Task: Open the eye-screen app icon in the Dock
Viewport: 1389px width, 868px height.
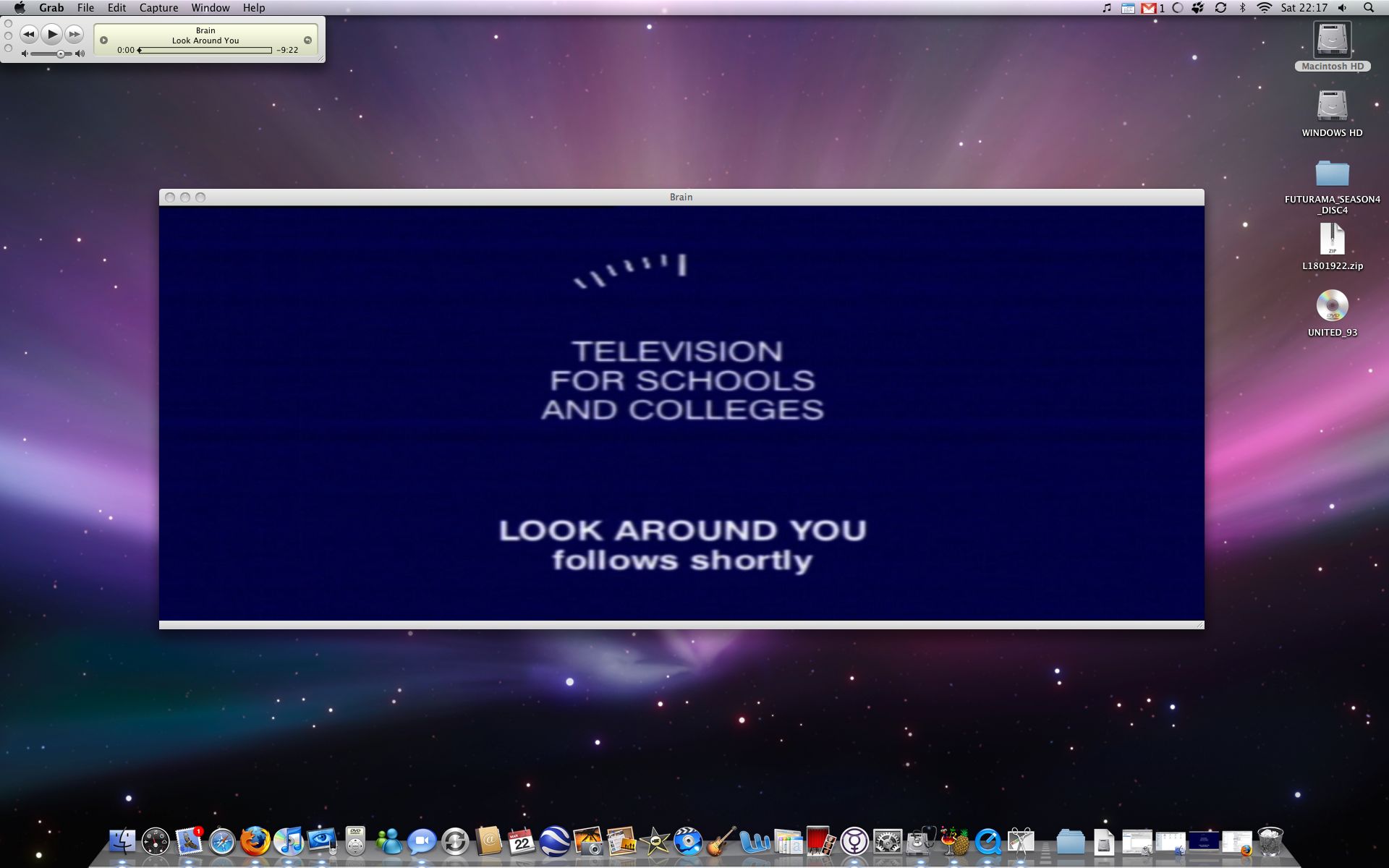Action: [322, 842]
